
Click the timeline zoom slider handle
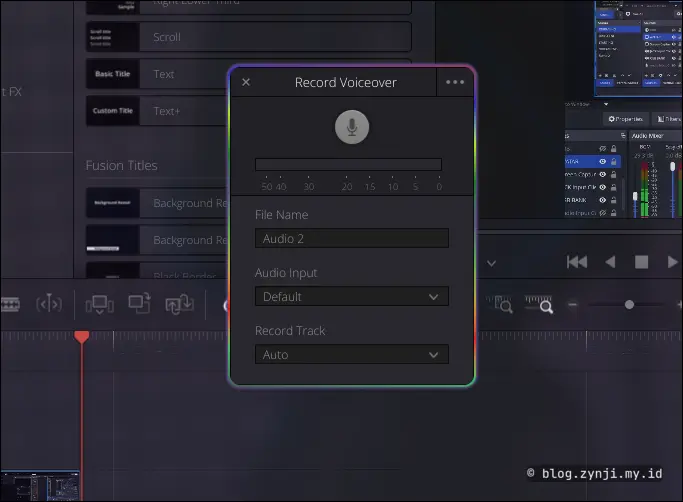629,304
